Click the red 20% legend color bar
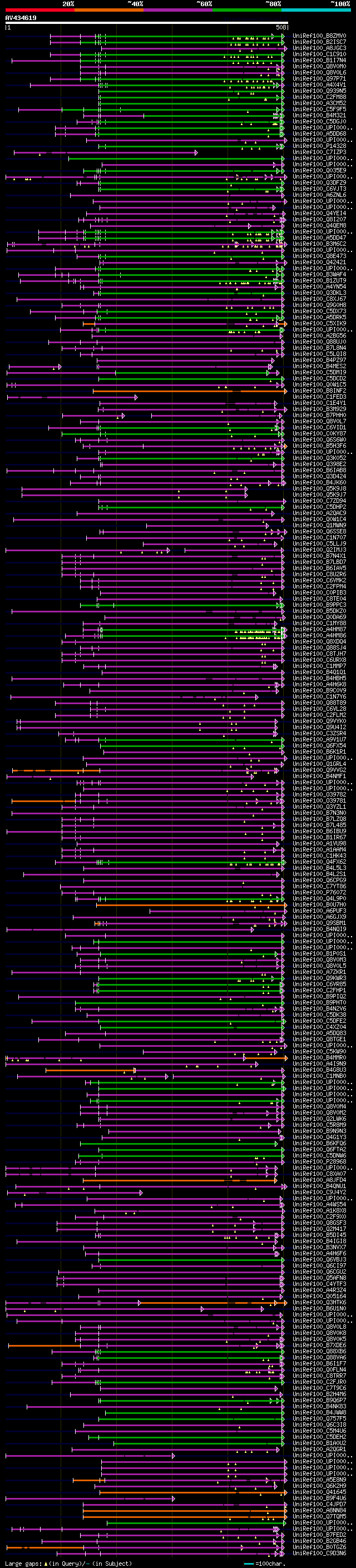The height and width of the screenshot is (1568, 356). tap(39, 10)
